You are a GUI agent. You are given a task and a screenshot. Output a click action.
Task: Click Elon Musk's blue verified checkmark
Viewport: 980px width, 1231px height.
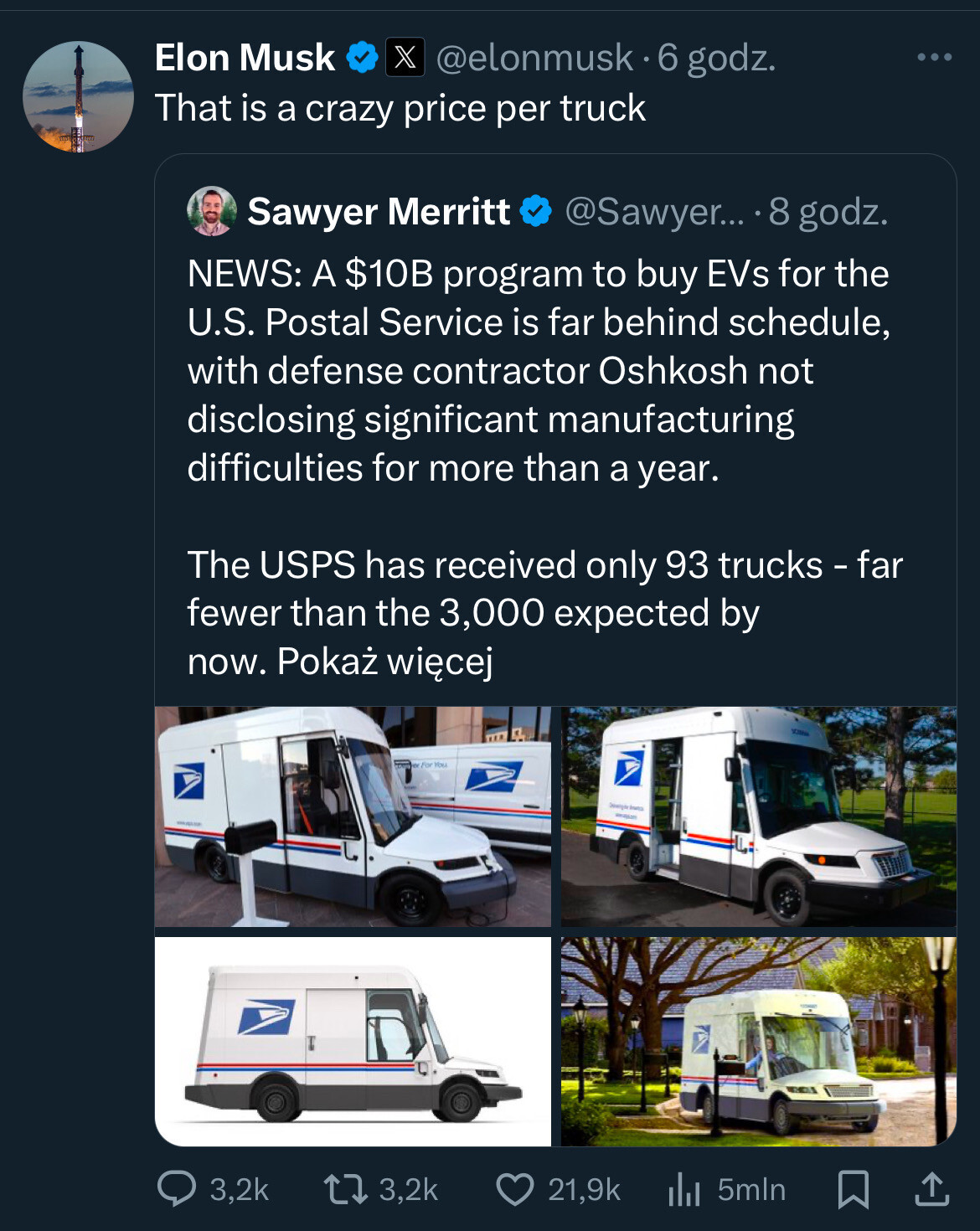pos(362,57)
